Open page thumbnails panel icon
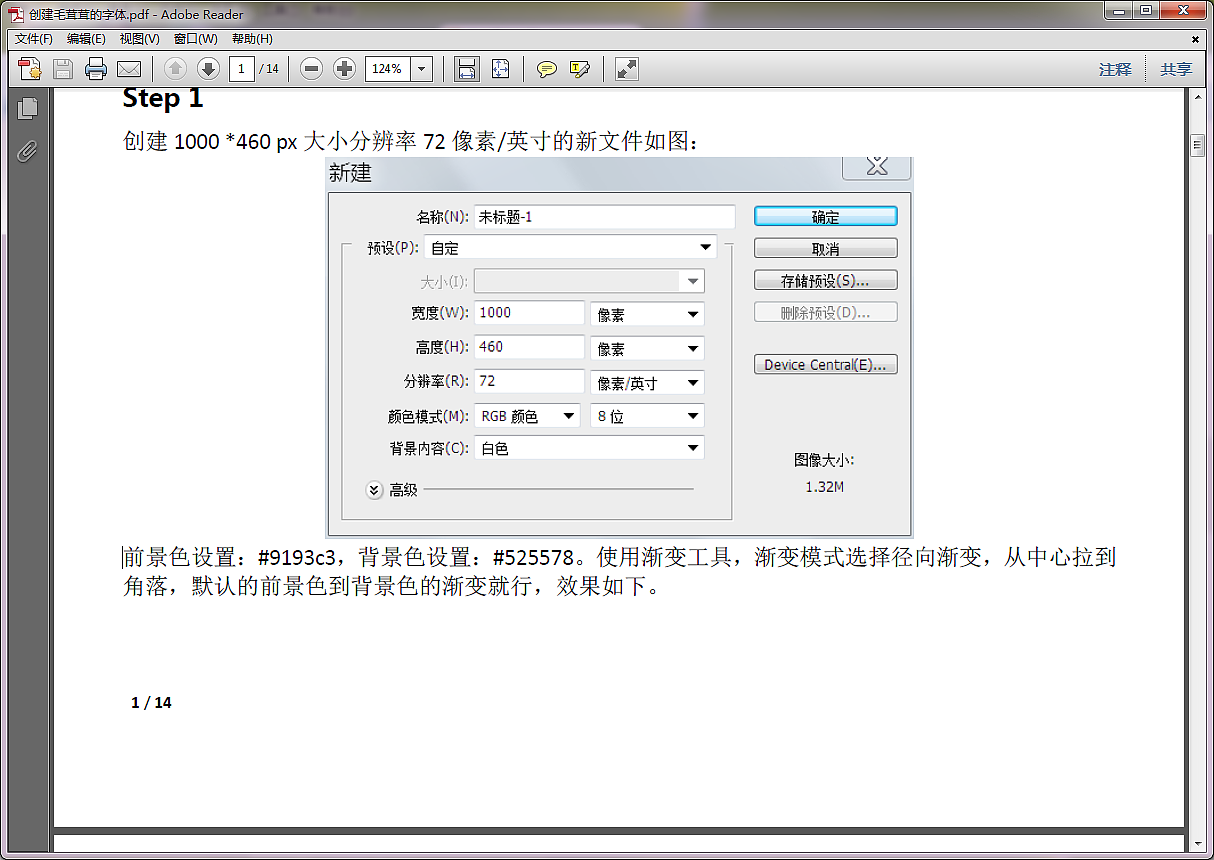Image resolution: width=1214 pixels, height=860 pixels. point(27,108)
